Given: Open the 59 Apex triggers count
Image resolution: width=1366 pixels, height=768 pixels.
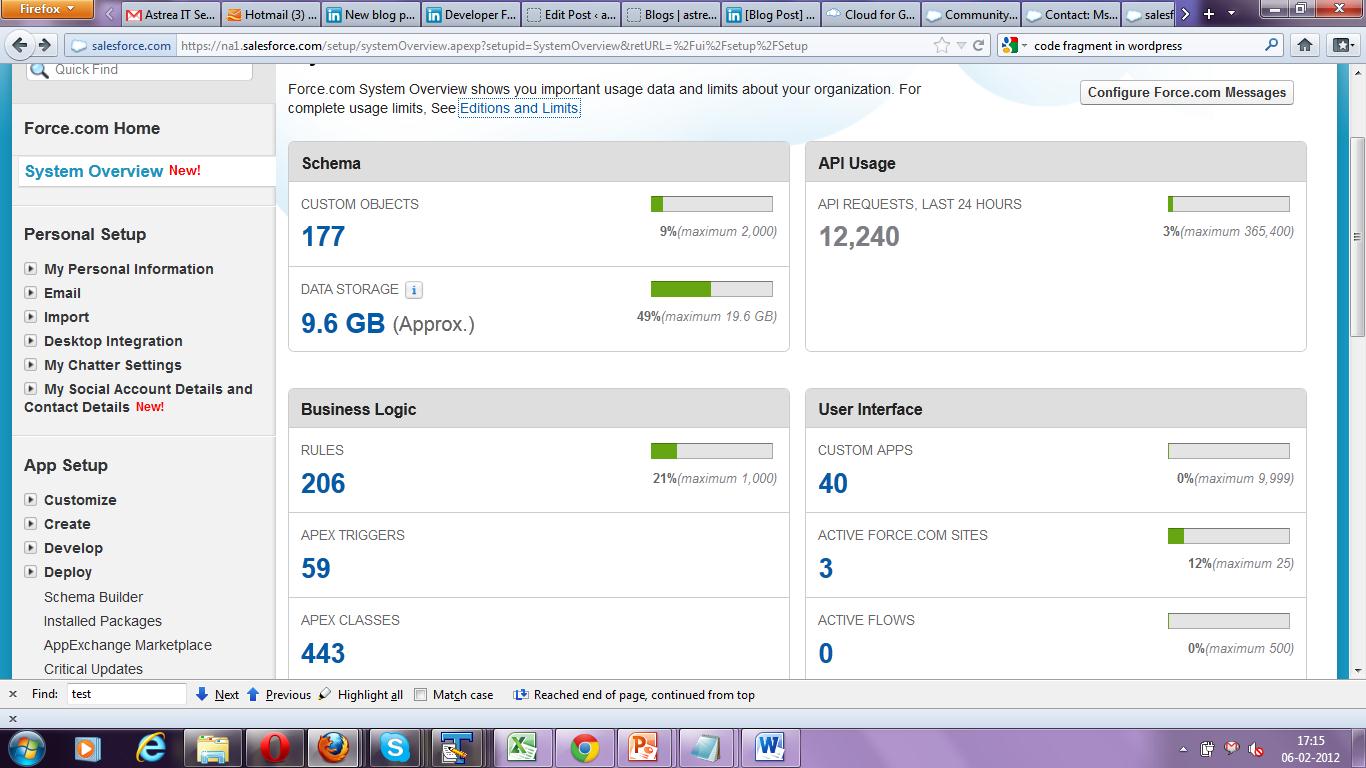Looking at the screenshot, I should click(316, 569).
